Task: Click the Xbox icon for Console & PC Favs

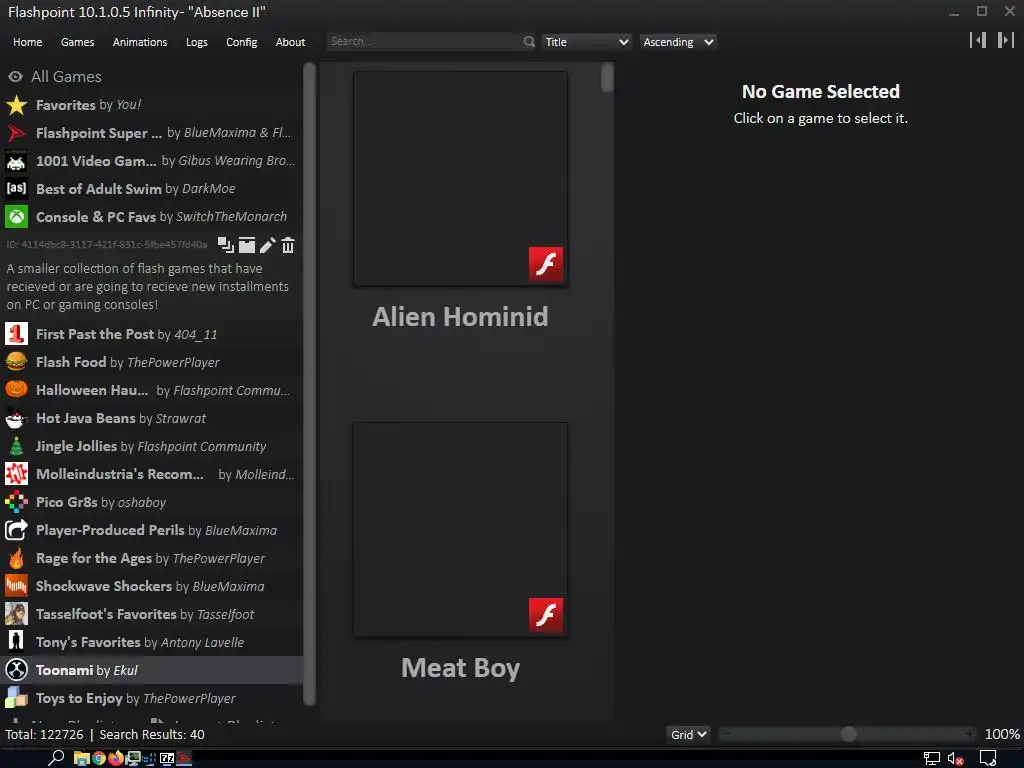Action: pos(16,217)
